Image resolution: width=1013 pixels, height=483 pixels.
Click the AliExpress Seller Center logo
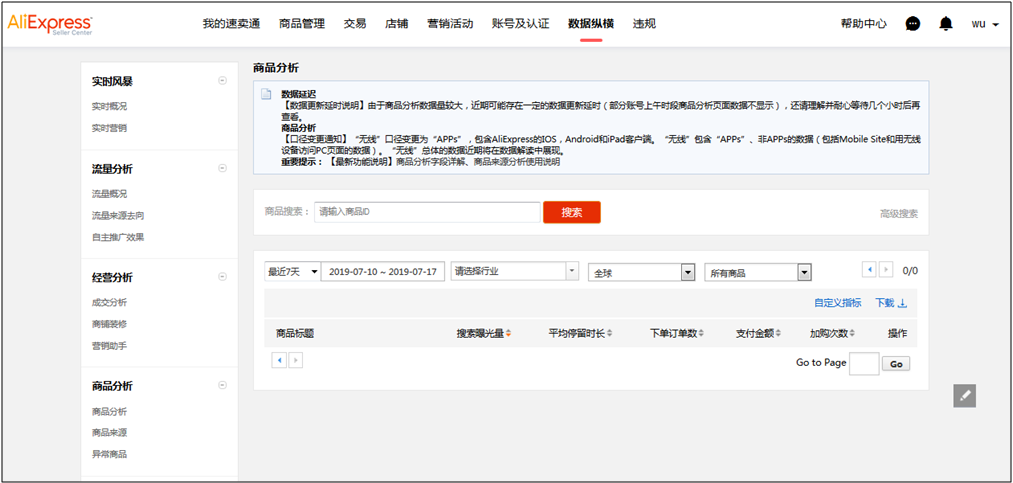pyautogui.click(x=50, y=23)
